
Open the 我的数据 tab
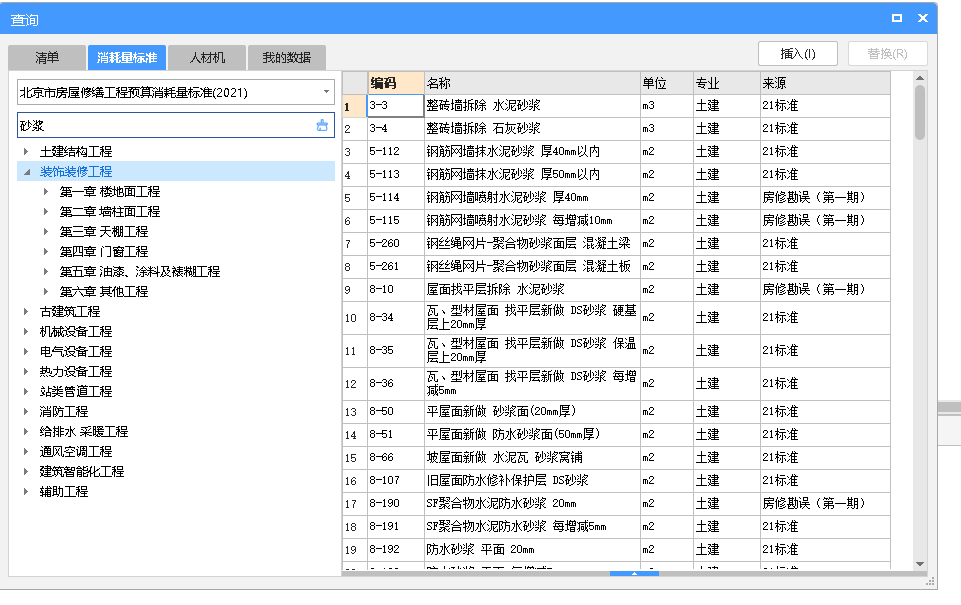(287, 58)
